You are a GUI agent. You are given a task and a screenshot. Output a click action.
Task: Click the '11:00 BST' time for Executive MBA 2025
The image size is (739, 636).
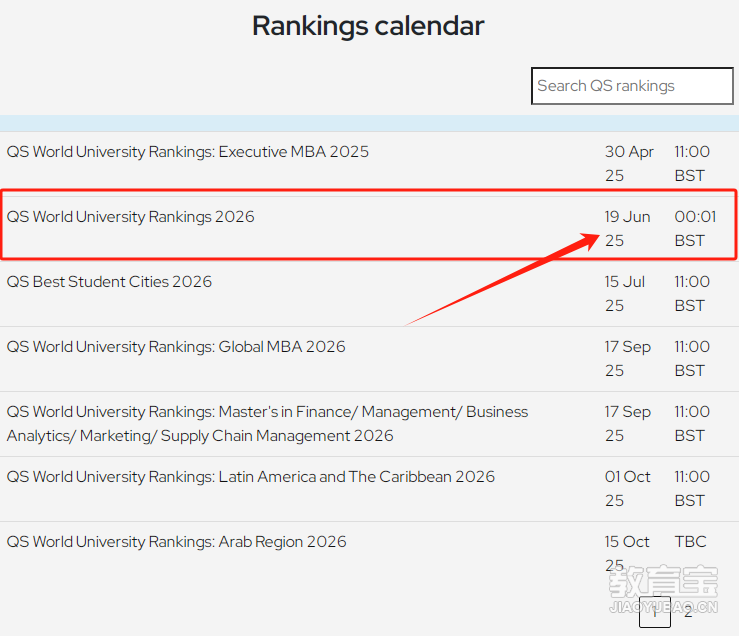tap(692, 164)
